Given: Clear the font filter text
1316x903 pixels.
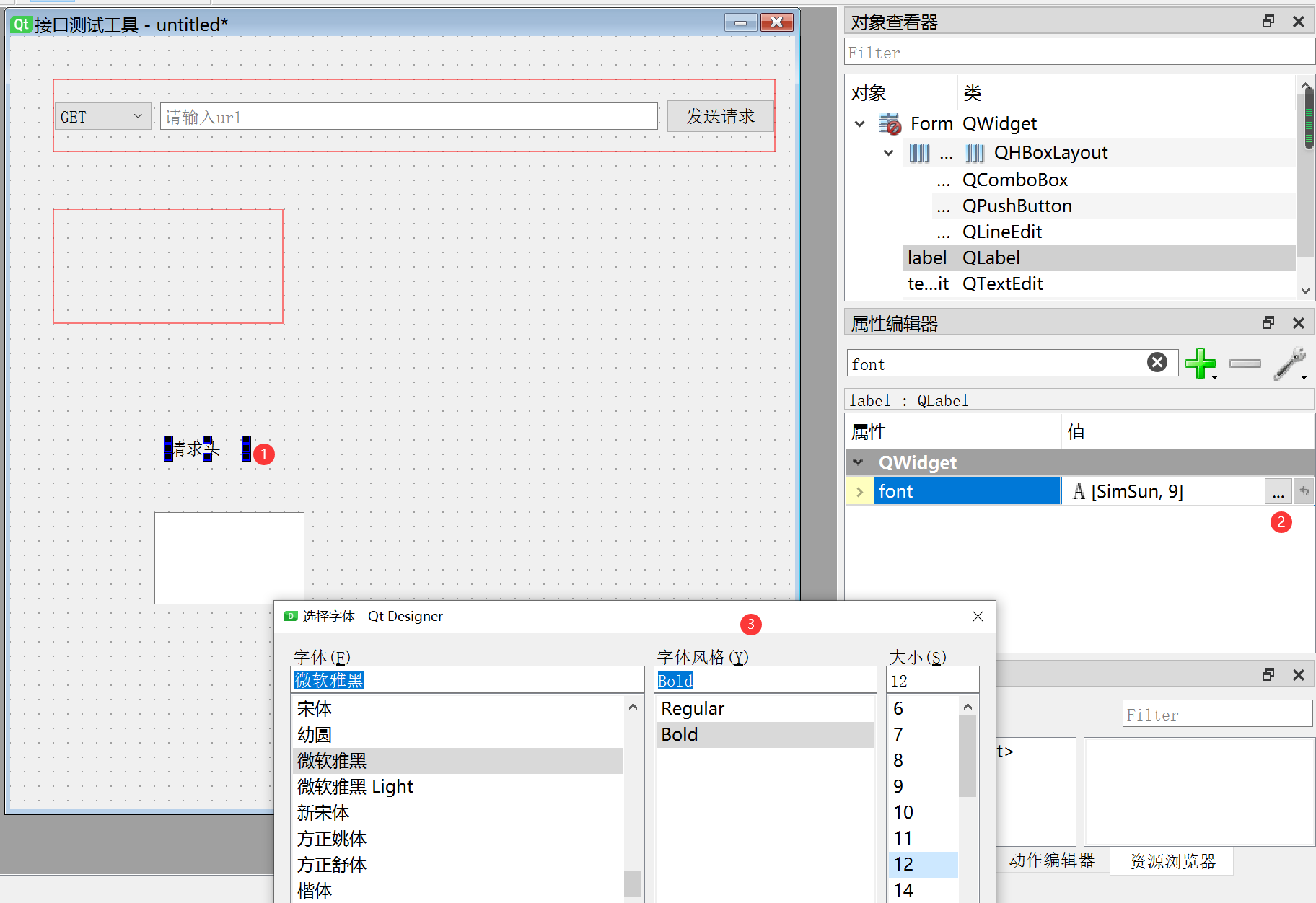Looking at the screenshot, I should (1157, 362).
